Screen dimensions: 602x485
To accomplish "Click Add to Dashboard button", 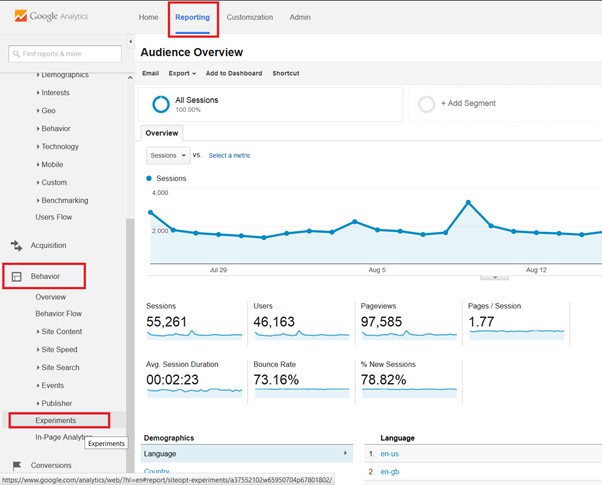I will [x=234, y=73].
